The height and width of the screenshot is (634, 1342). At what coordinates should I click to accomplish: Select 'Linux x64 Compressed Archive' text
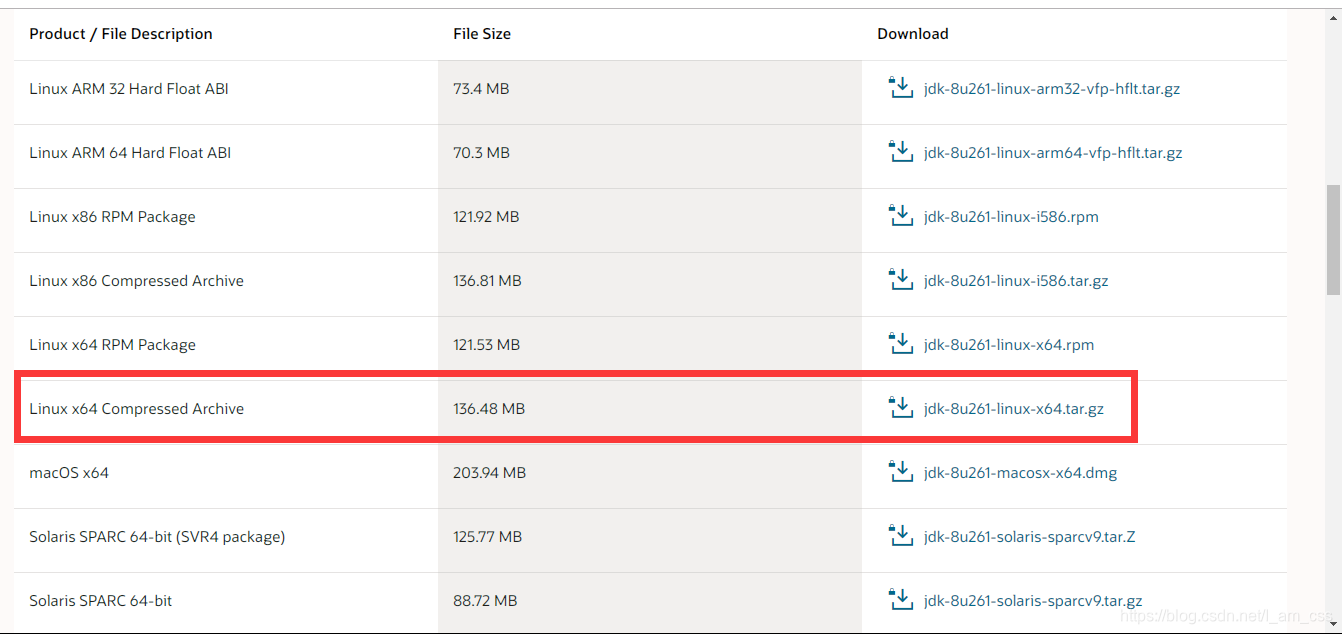coord(136,409)
